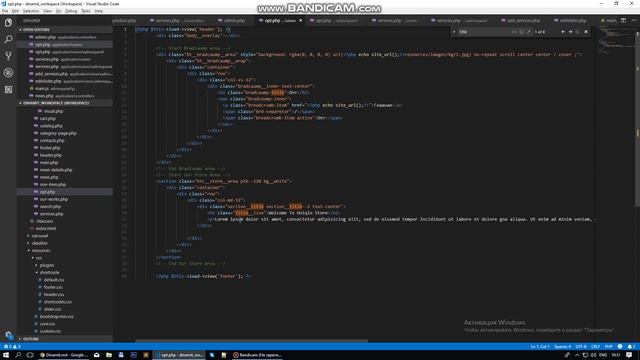This screenshot has width=640, height=360.
Task: Go to next match in find widget
Action: [x=571, y=32]
